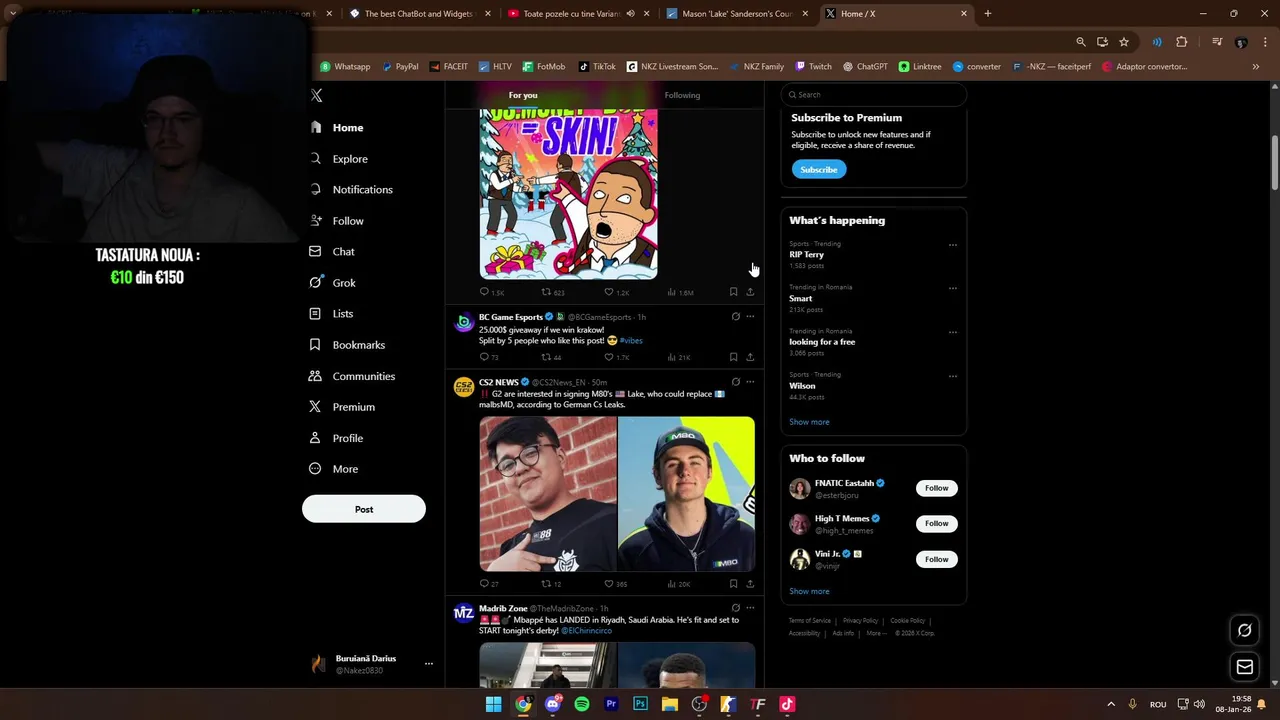Click the X Search field
This screenshot has width=1280, height=720.
click(x=874, y=95)
